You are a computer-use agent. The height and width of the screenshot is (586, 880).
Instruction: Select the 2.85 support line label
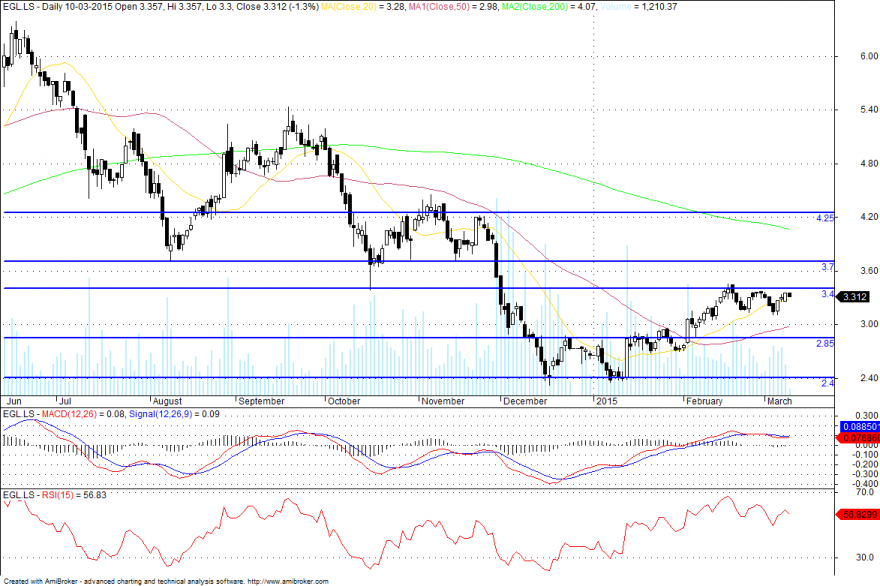pos(825,343)
